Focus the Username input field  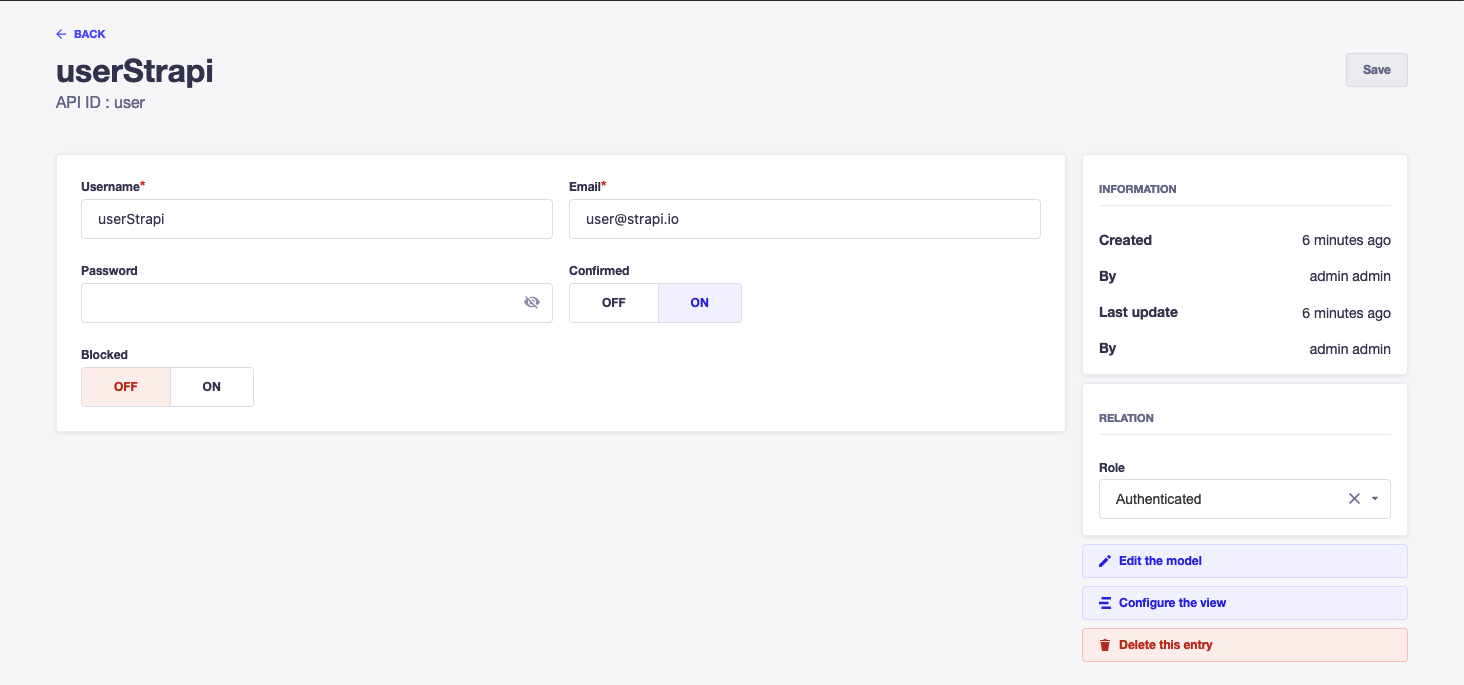pos(317,219)
